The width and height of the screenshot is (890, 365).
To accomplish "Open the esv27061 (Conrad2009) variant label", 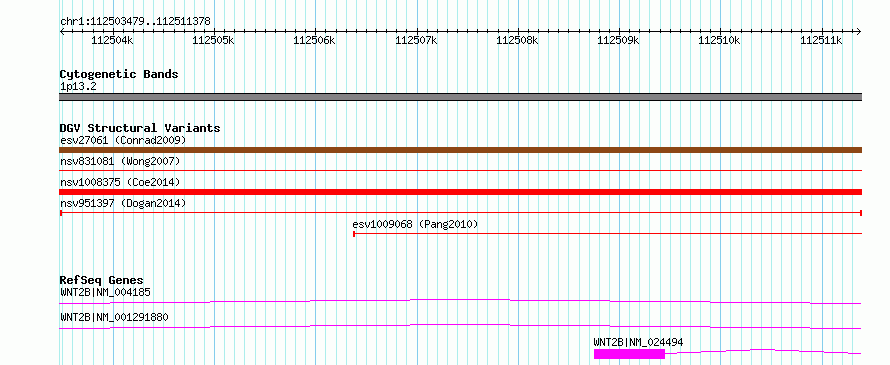I will pyautogui.click(x=123, y=140).
